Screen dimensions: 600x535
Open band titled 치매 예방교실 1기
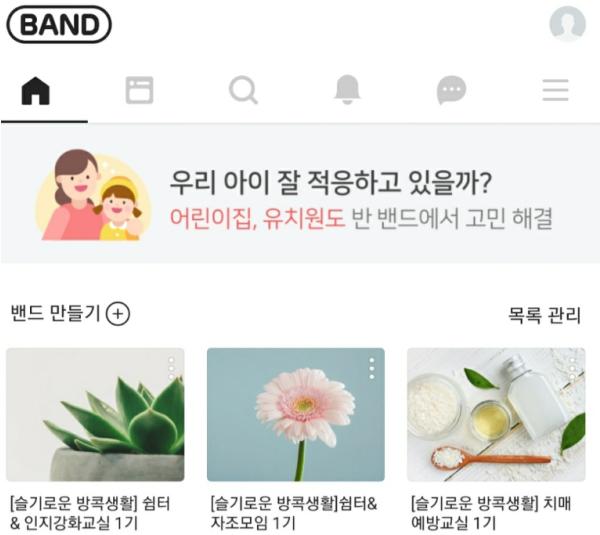point(491,513)
